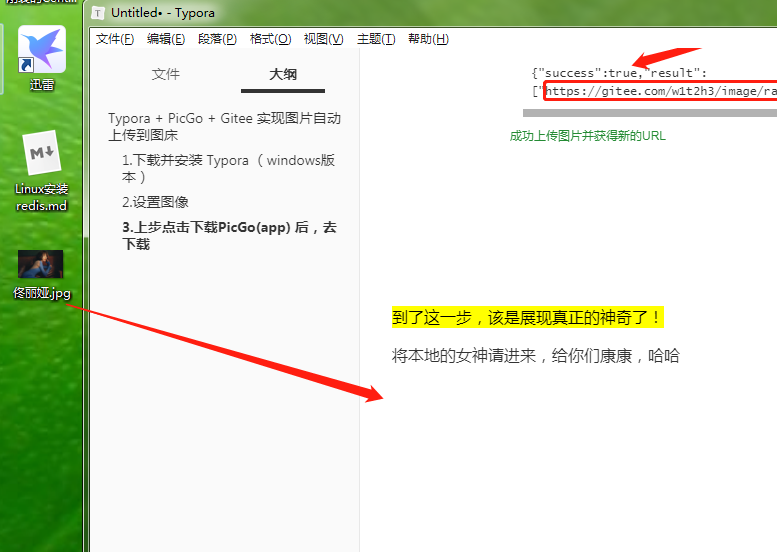Select the 大纲 sidebar tab
Screen dimensions: 777x552
click(x=282, y=75)
